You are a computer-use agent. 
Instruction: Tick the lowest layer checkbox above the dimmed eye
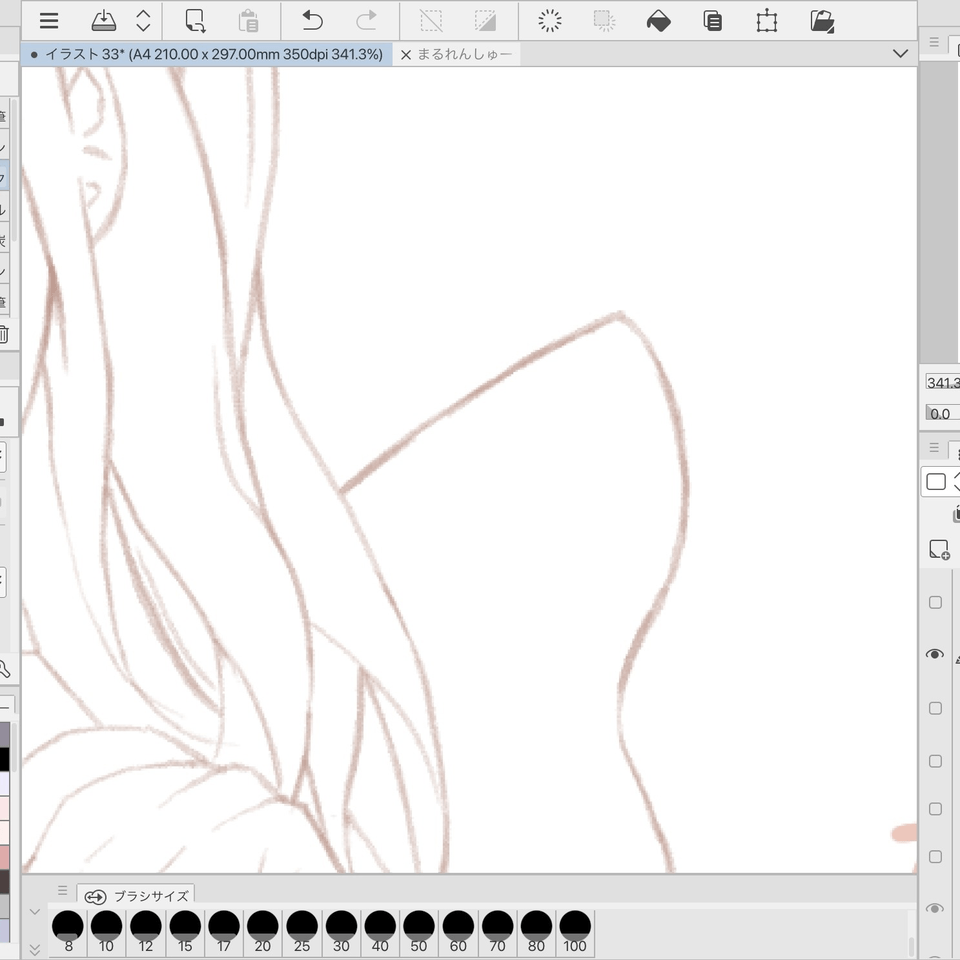935,857
